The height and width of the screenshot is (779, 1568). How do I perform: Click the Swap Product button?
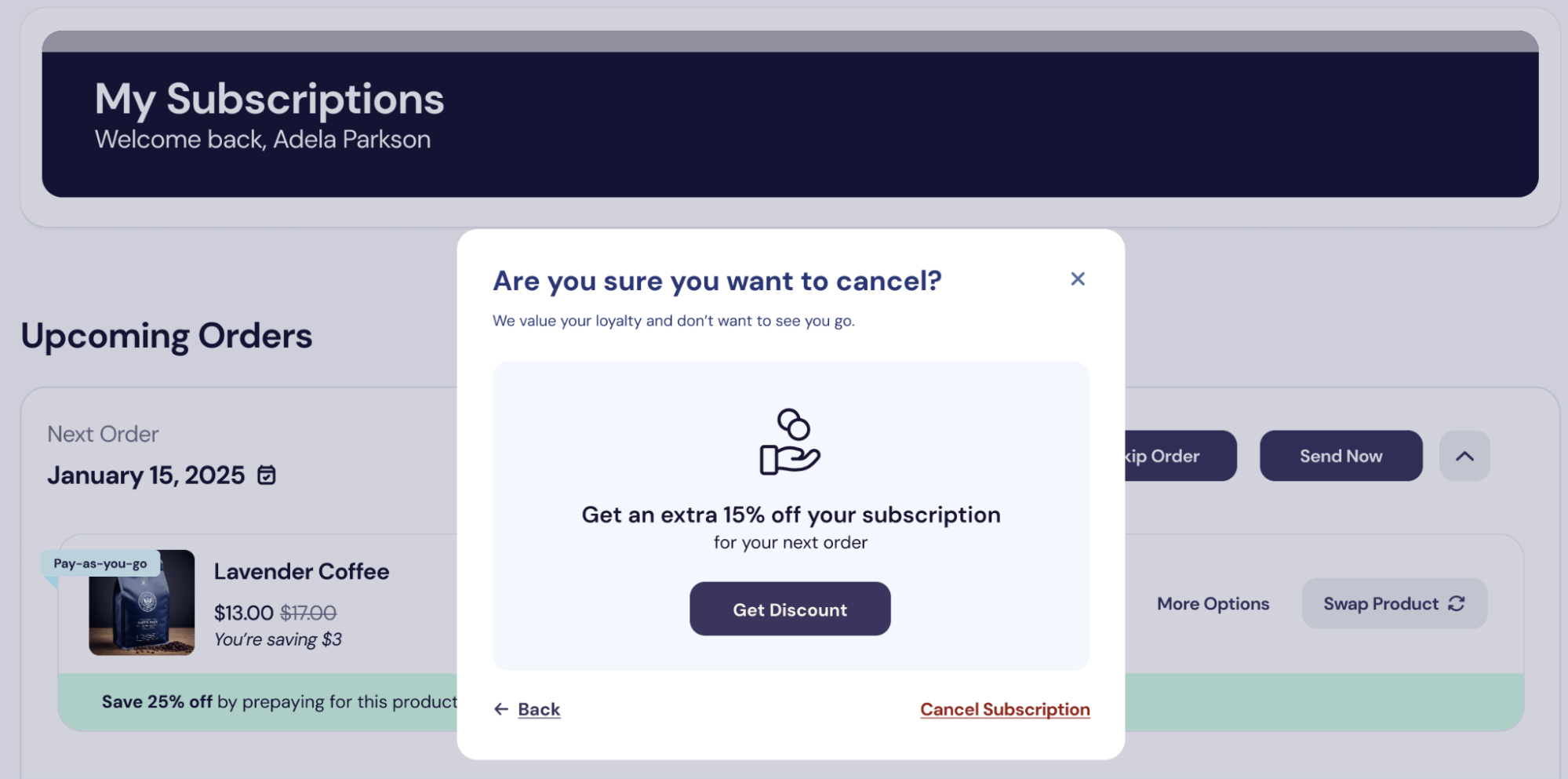click(1393, 603)
